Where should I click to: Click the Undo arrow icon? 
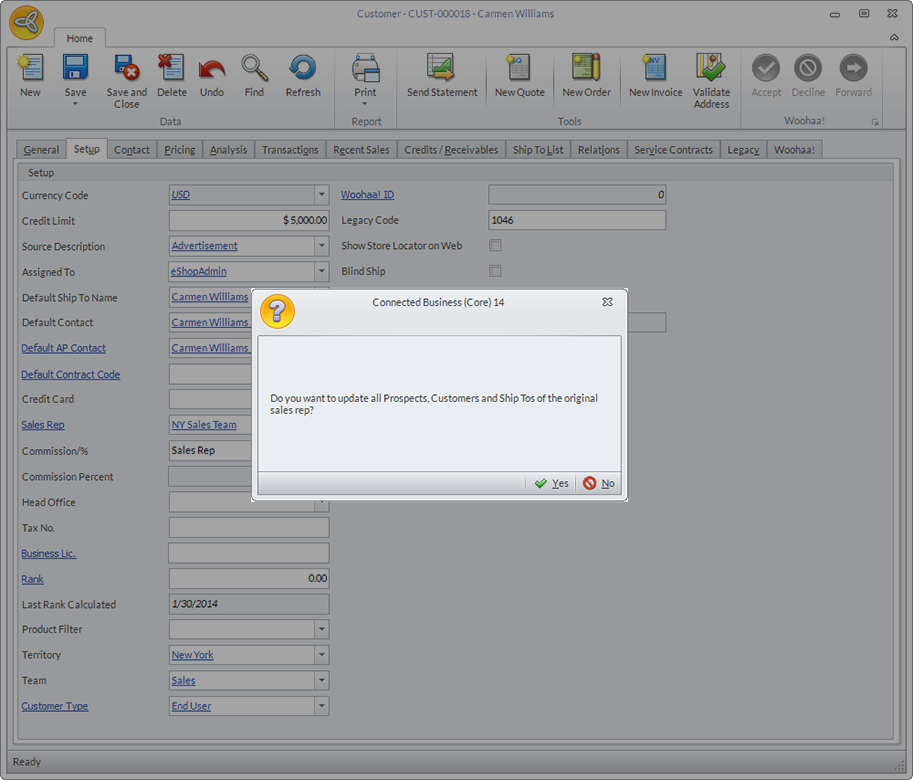coord(212,69)
